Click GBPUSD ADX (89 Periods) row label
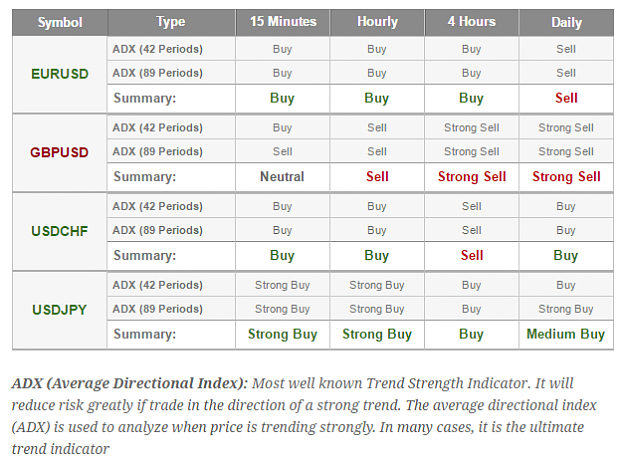This screenshot has height=469, width=625. 157,151
